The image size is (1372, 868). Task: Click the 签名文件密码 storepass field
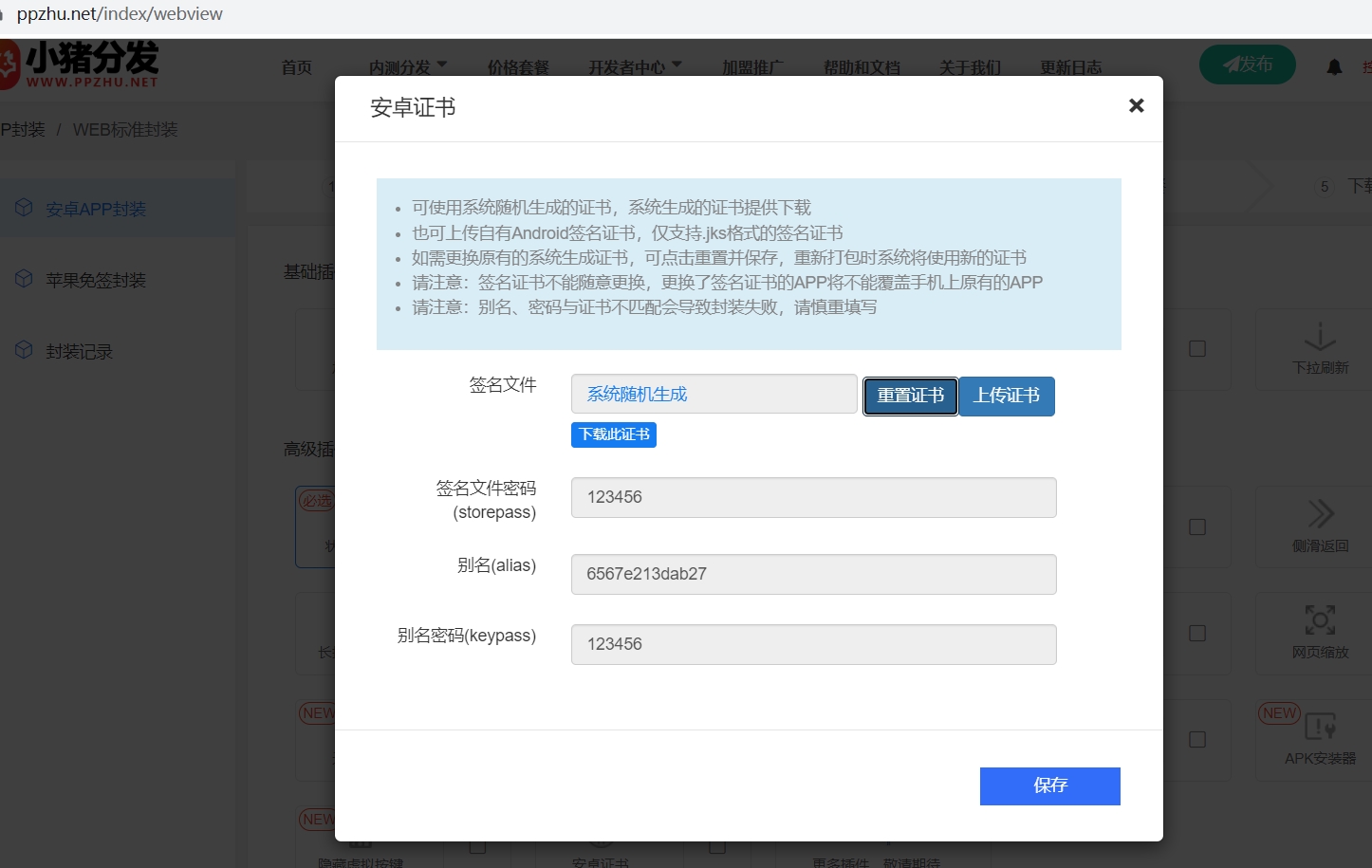(x=813, y=497)
